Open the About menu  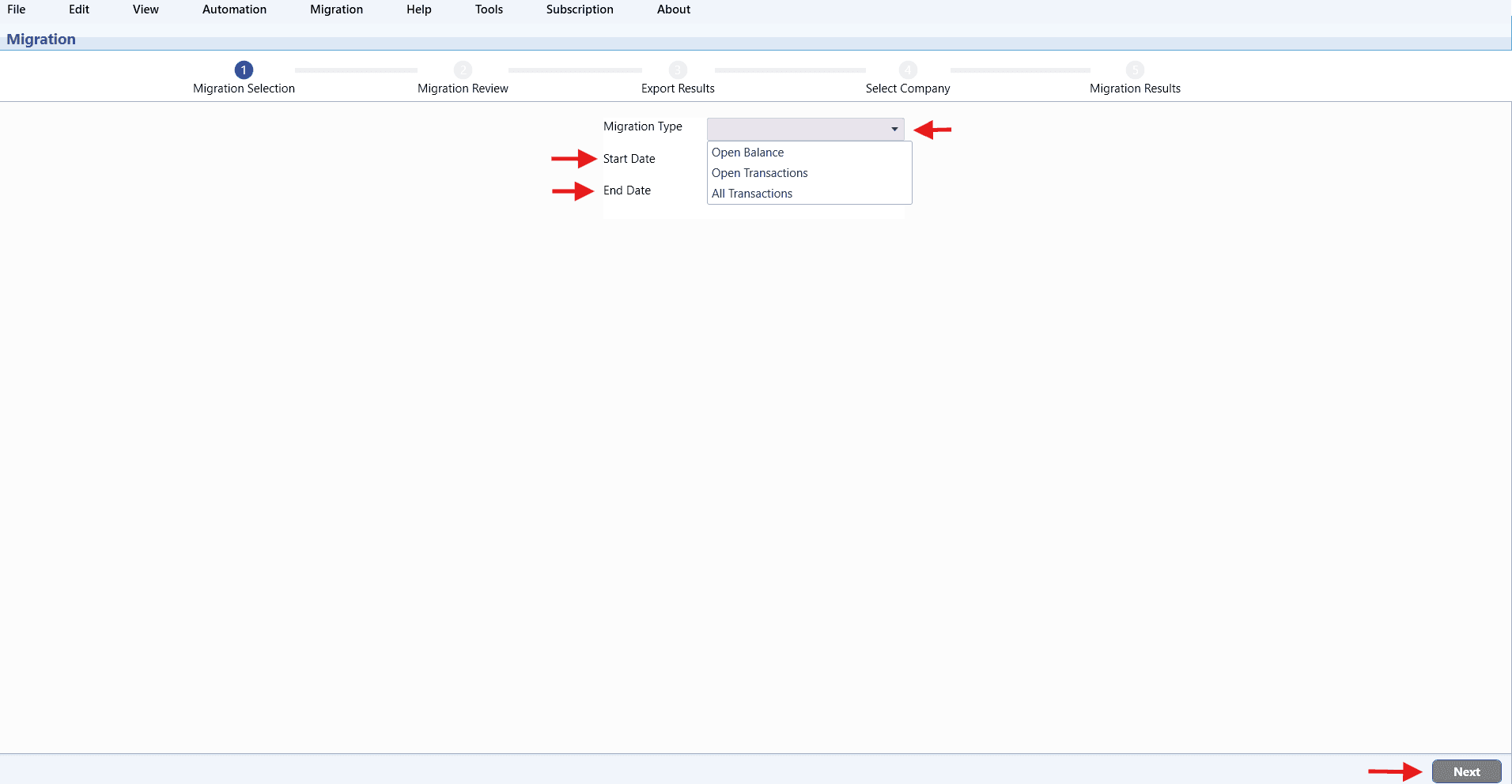[674, 9]
